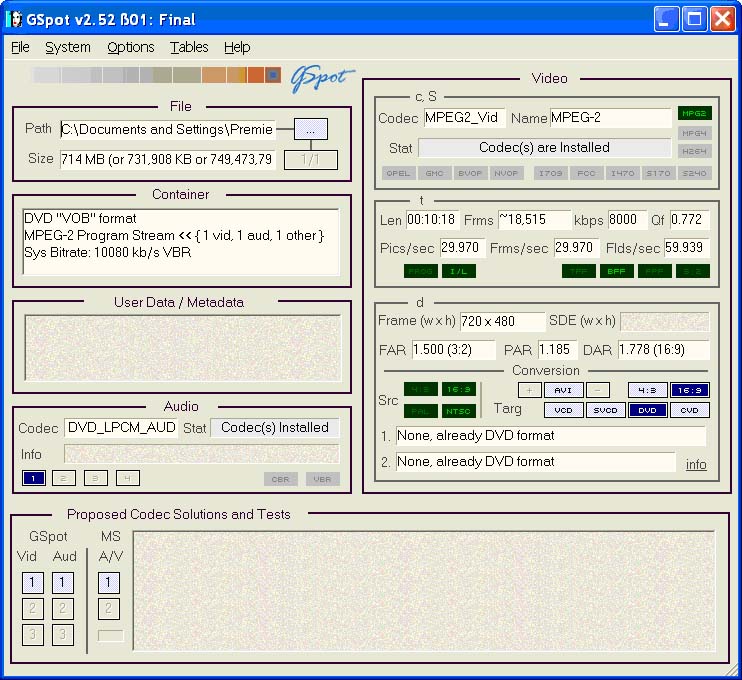Viewport: 742px width, 680px height.
Task: Click the Frame 720 x 480 field
Action: pyautogui.click(x=503, y=321)
